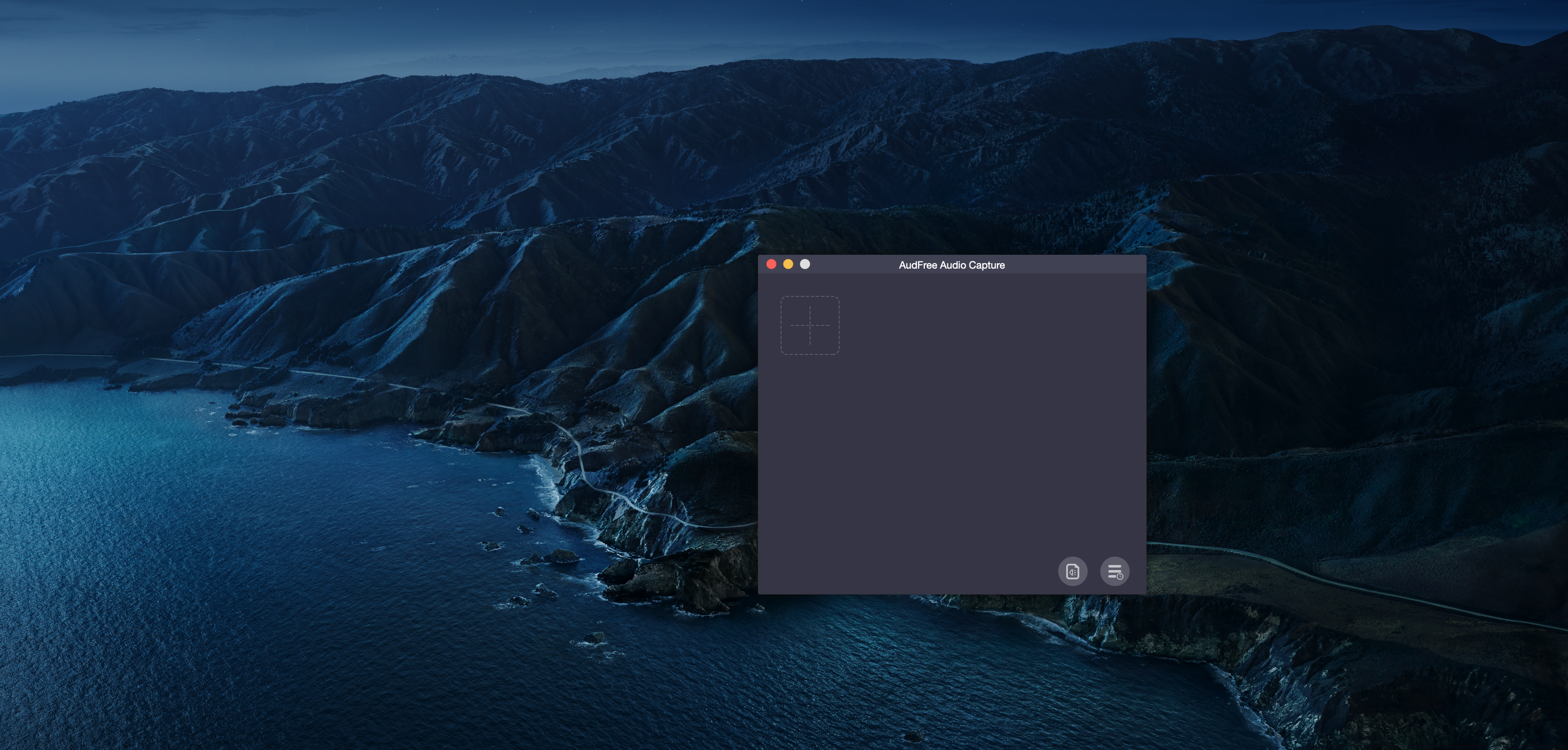This screenshot has height=750, width=1568.
Task: Click the AudFree Audio Capture title text
Action: (951, 264)
